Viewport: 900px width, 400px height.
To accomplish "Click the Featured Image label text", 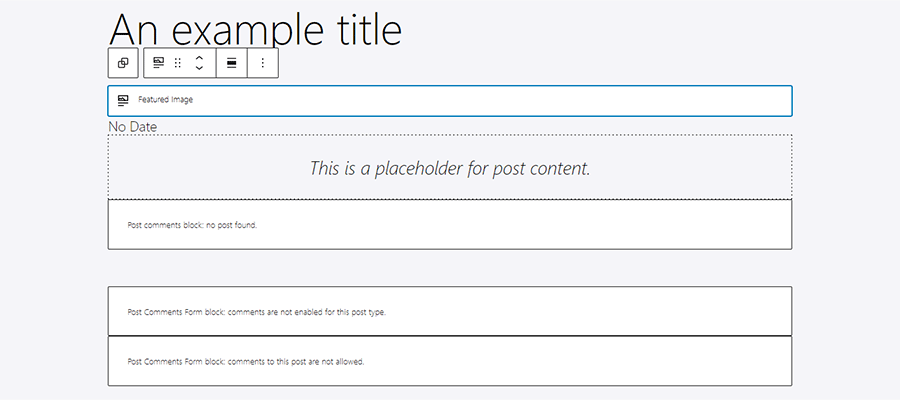I will coord(165,100).
